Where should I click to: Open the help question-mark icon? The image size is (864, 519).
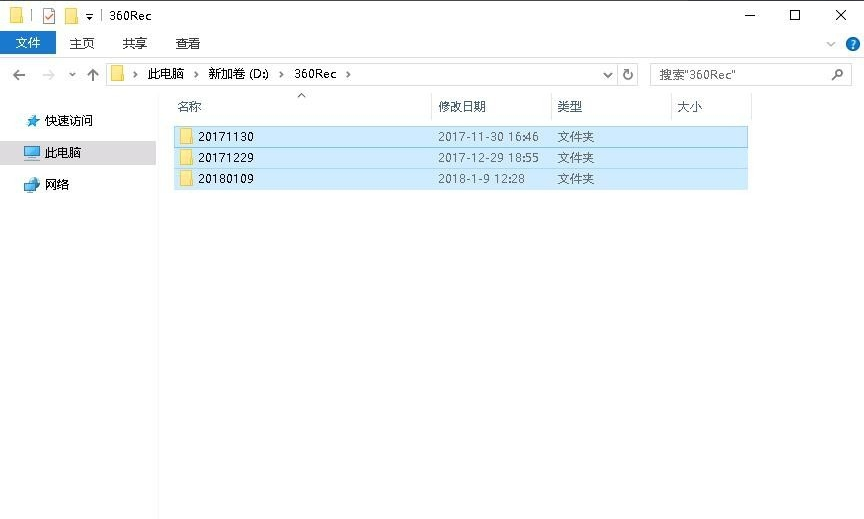pos(852,44)
